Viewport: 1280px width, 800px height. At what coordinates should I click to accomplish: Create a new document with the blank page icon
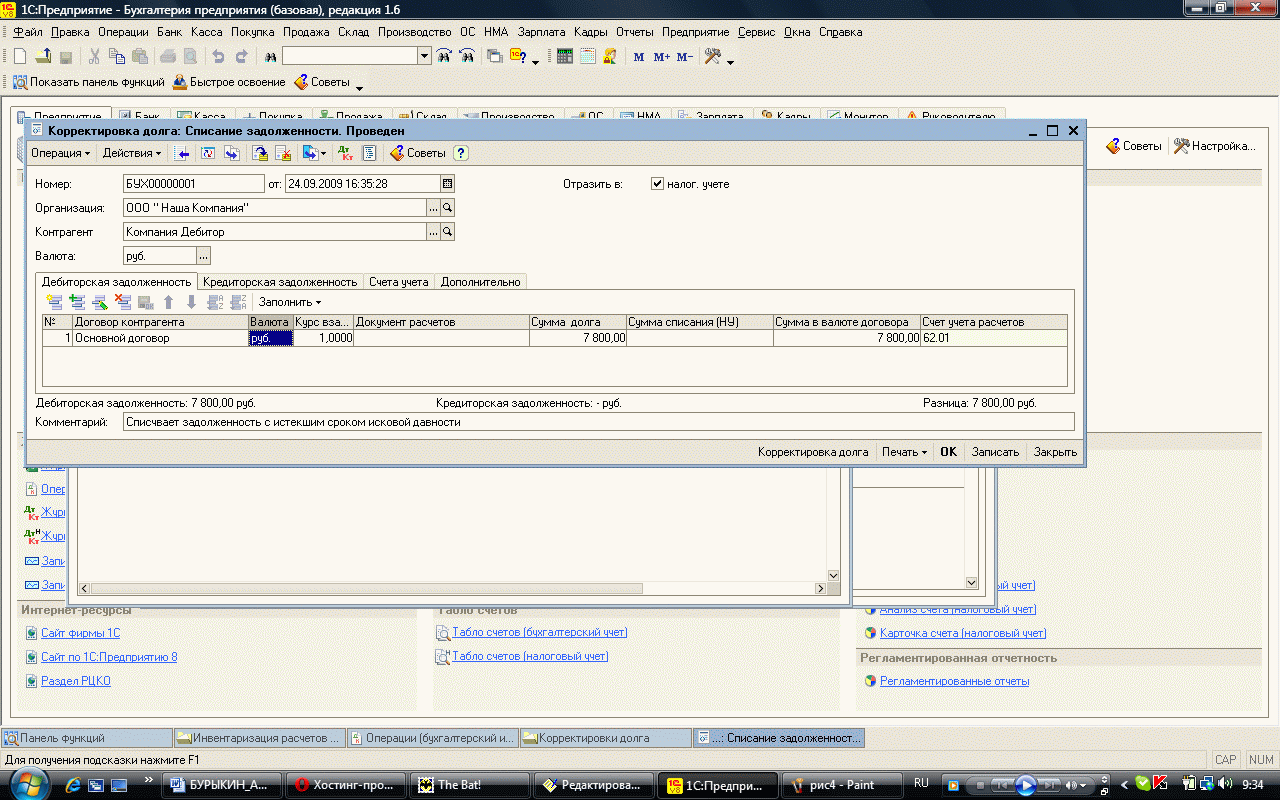[x=20, y=57]
